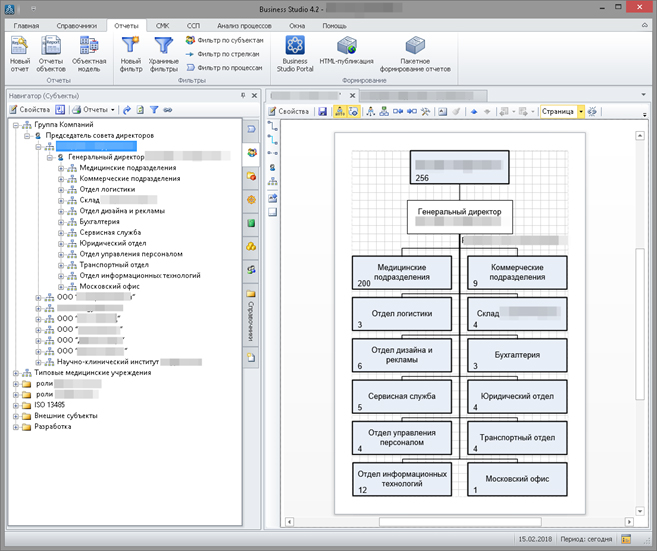Launch Business Studio Portal

pyautogui.click(x=295, y=46)
